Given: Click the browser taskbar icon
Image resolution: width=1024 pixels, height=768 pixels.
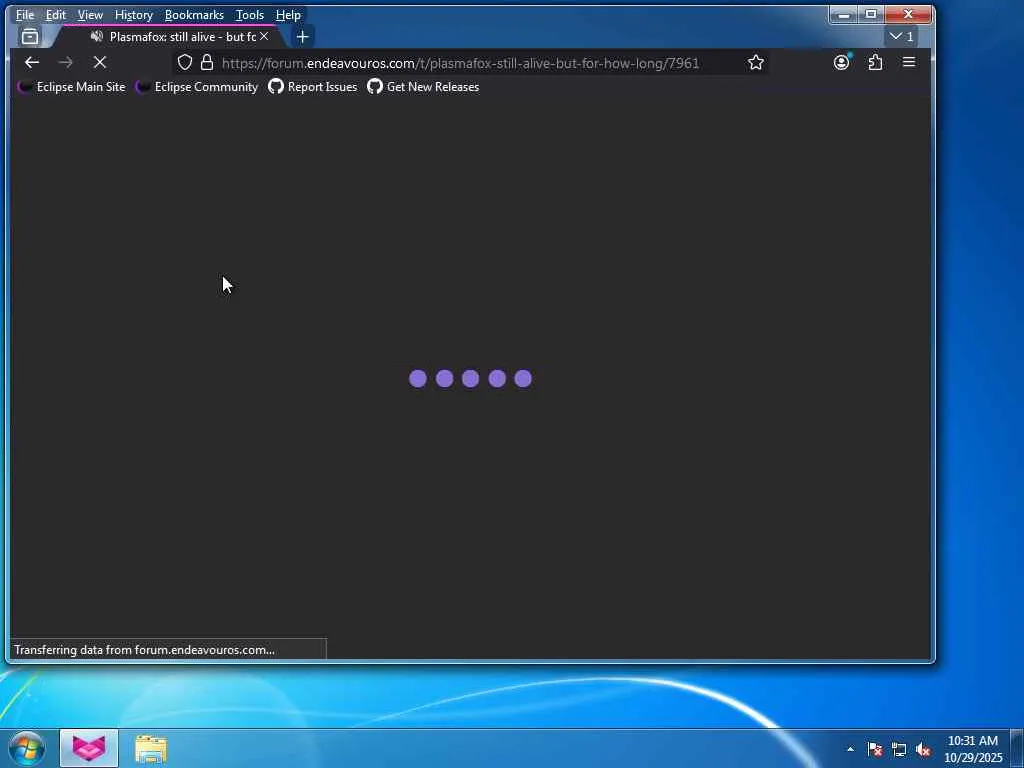Looking at the screenshot, I should [89, 748].
